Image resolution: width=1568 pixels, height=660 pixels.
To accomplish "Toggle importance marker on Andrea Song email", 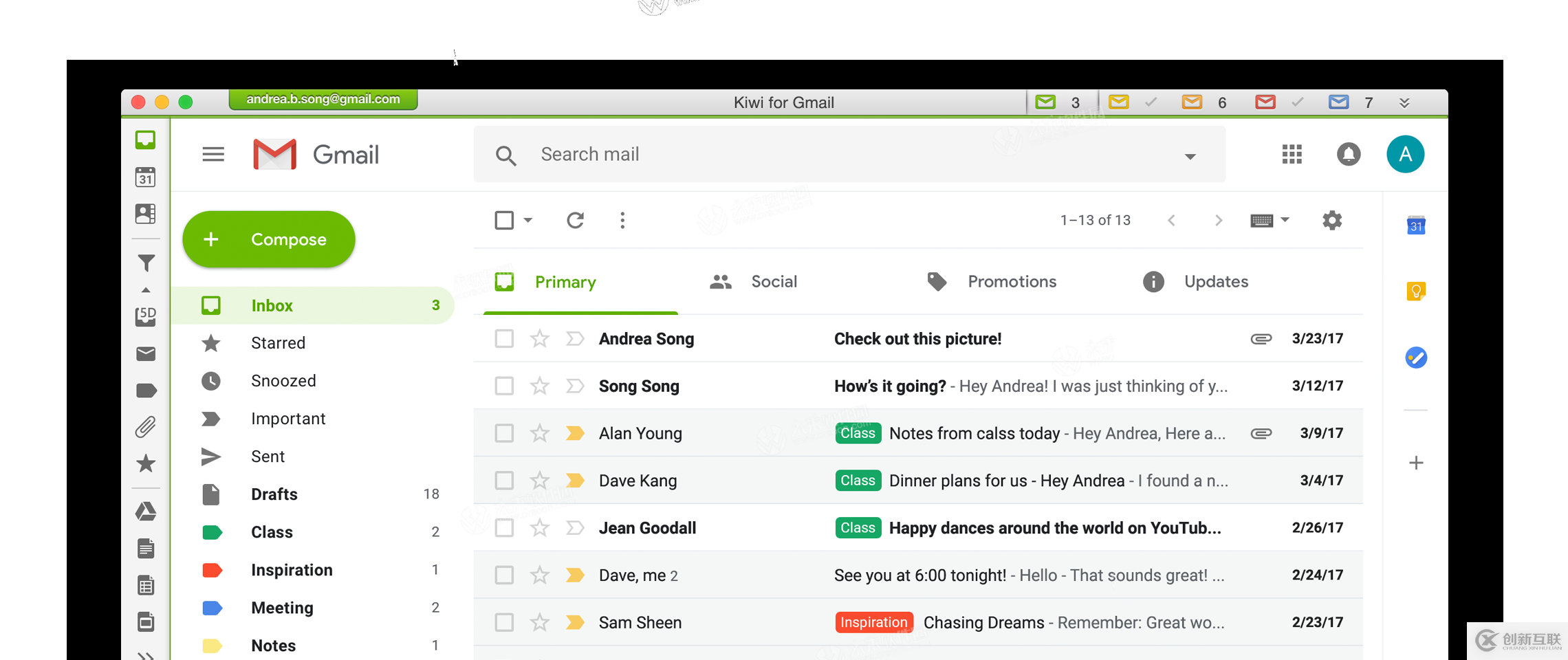I will tap(575, 338).
